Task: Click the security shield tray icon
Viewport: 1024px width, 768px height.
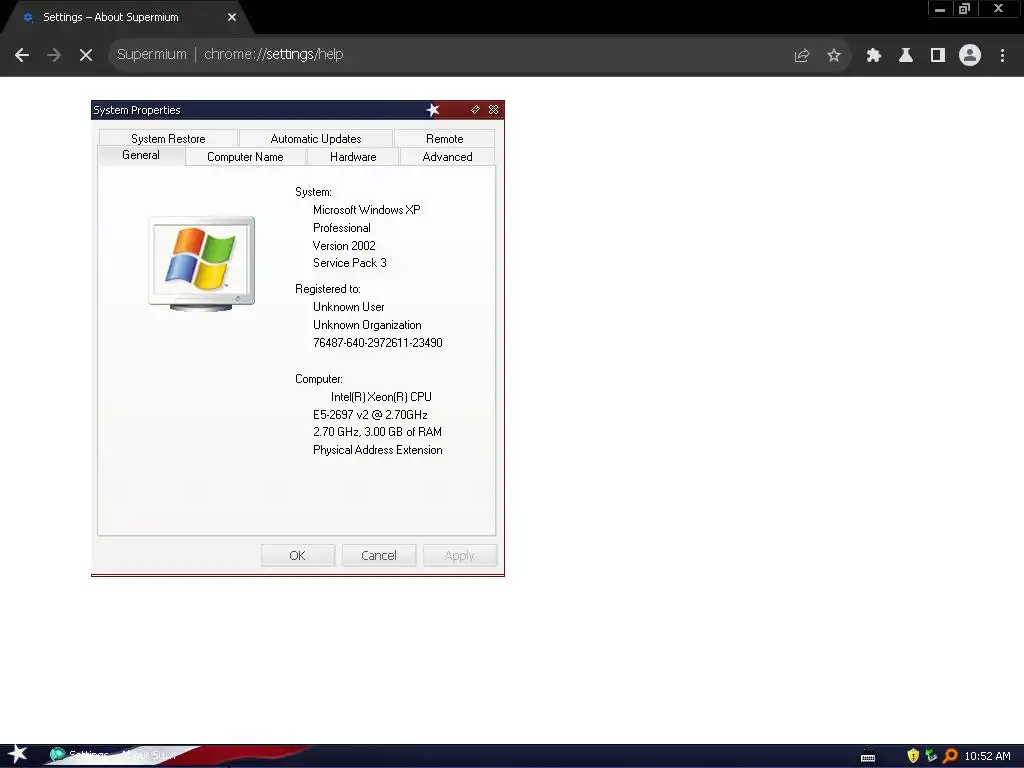Action: pyautogui.click(x=913, y=756)
